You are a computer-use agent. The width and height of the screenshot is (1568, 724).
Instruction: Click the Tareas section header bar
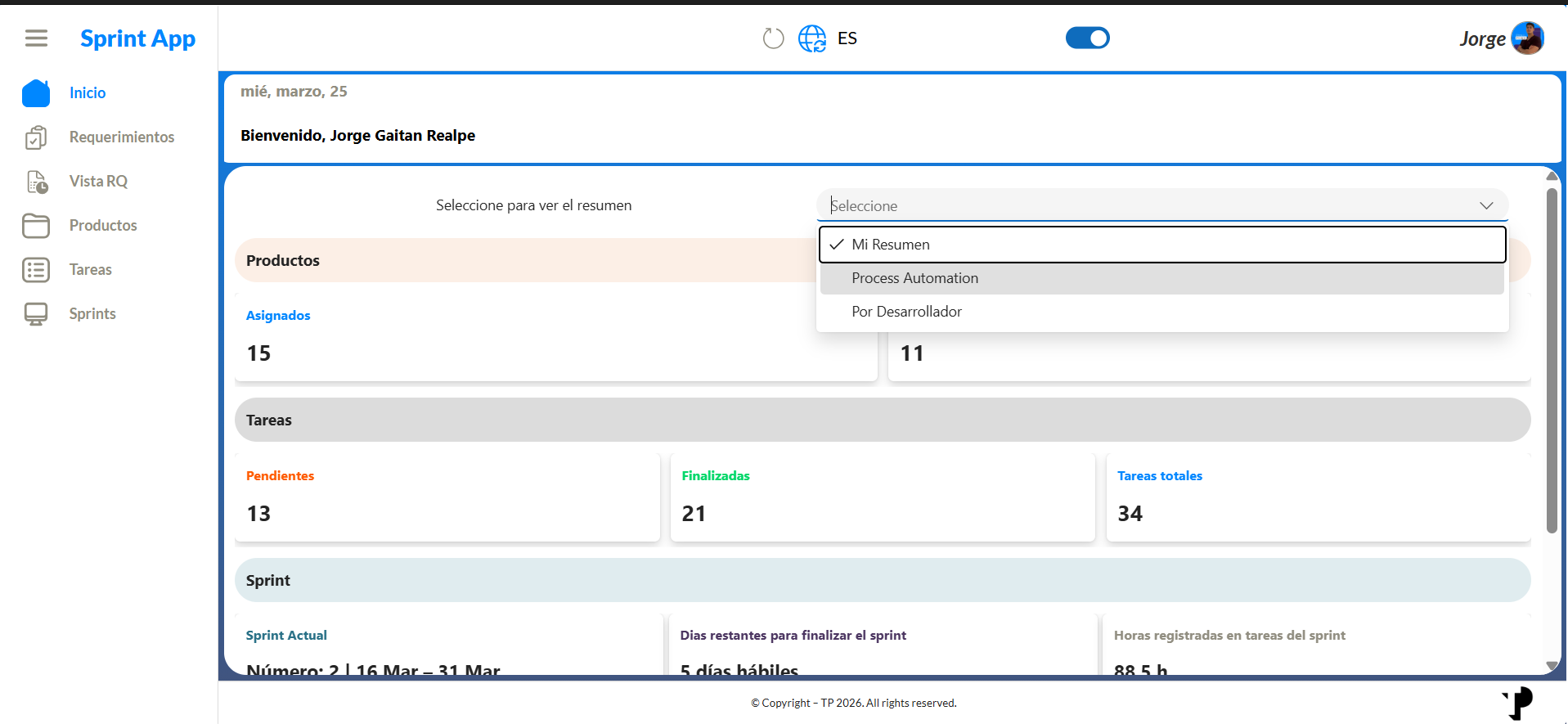point(883,420)
